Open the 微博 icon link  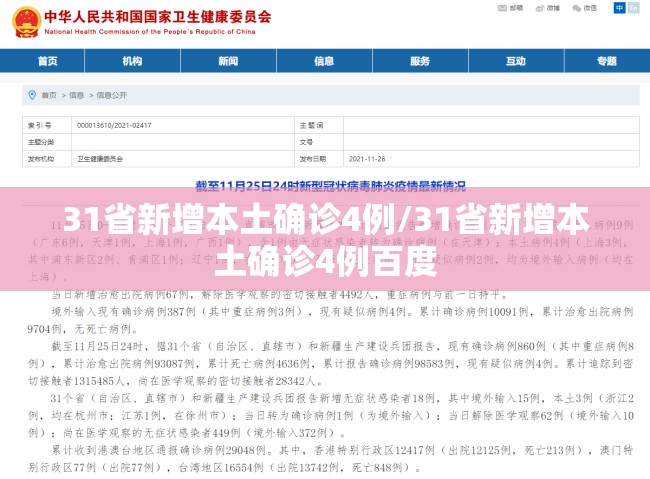point(548,8)
